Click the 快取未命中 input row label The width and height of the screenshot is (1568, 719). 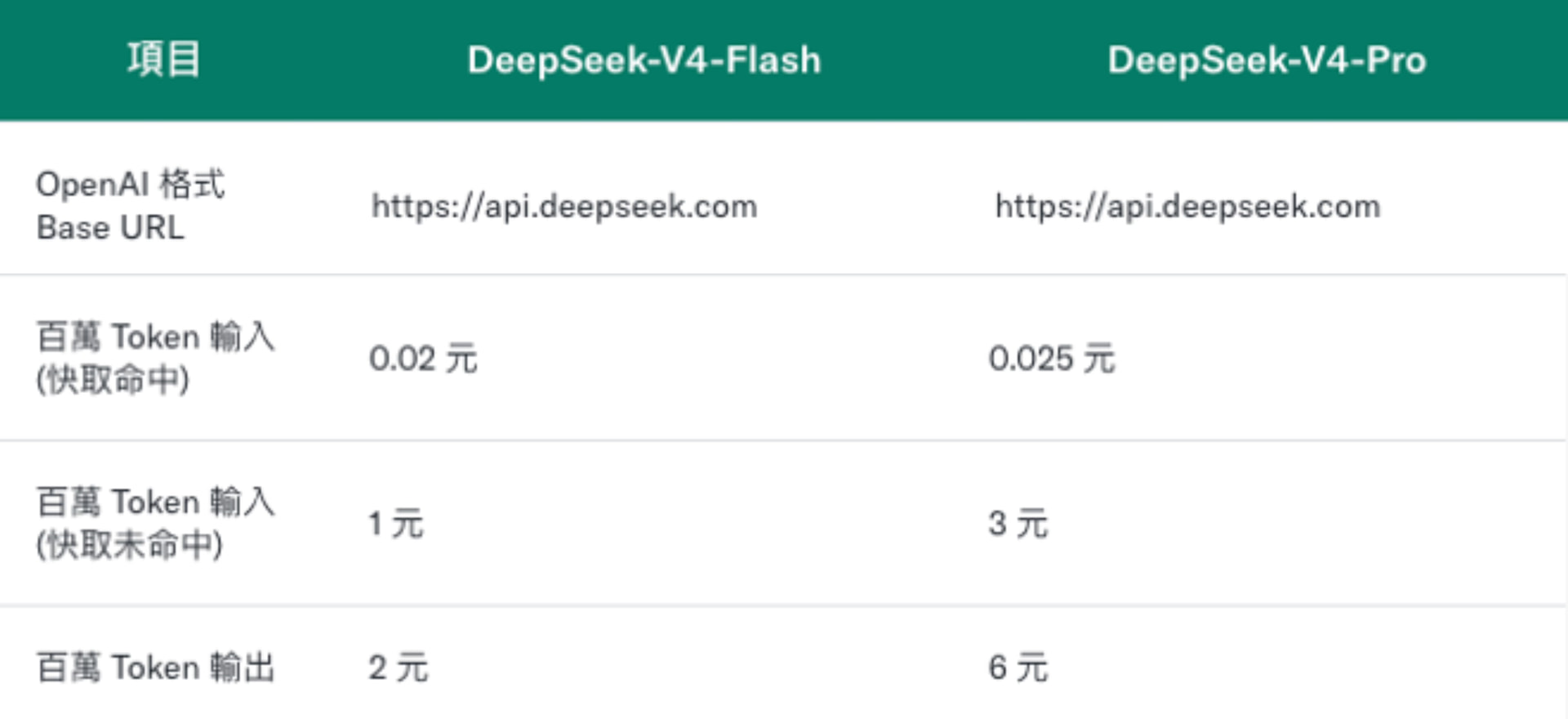(x=155, y=523)
